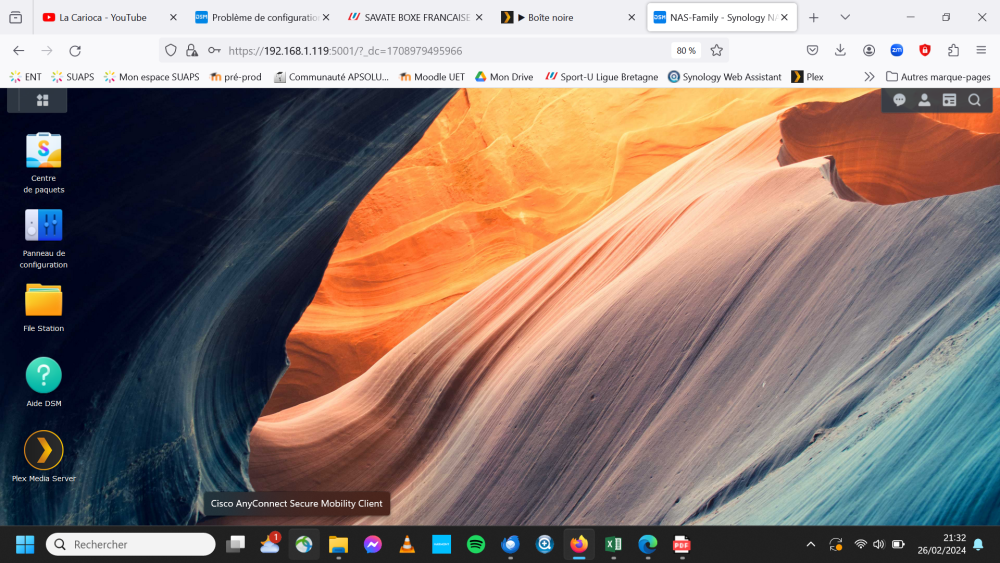Go back in Firefox
The image size is (1000, 563).
click(18, 50)
